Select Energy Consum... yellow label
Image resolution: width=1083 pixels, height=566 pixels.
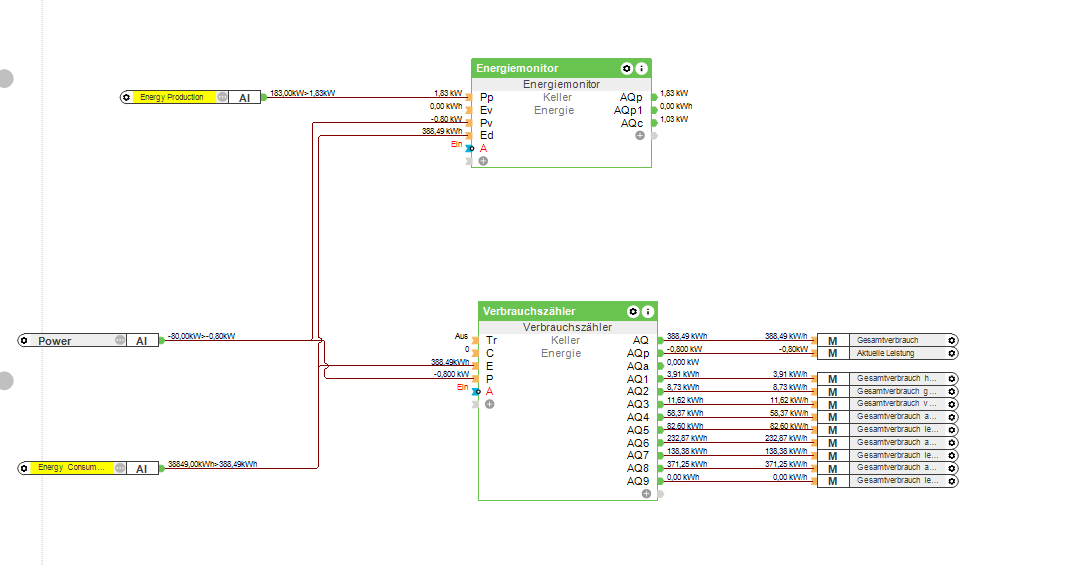pyautogui.click(x=72, y=469)
